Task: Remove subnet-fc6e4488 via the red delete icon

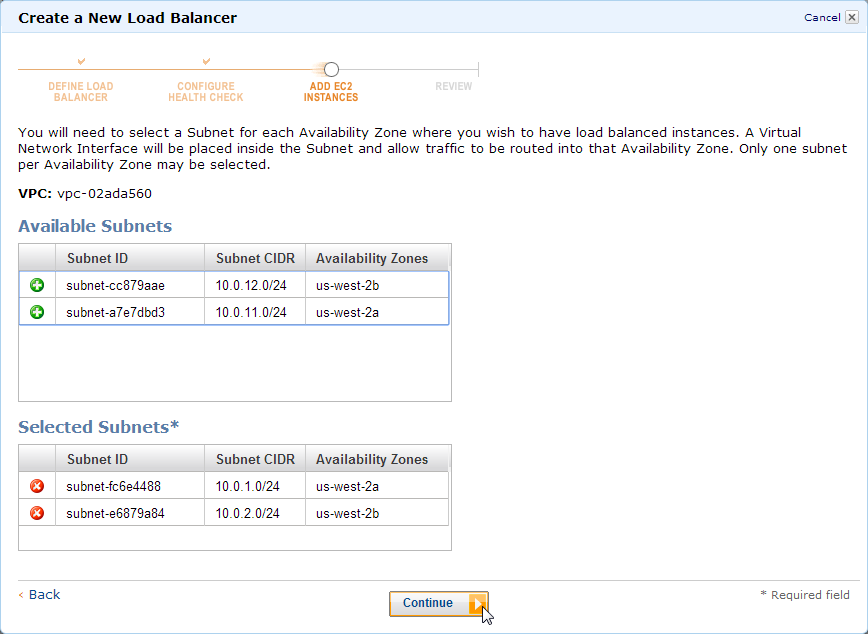Action: tap(36, 486)
